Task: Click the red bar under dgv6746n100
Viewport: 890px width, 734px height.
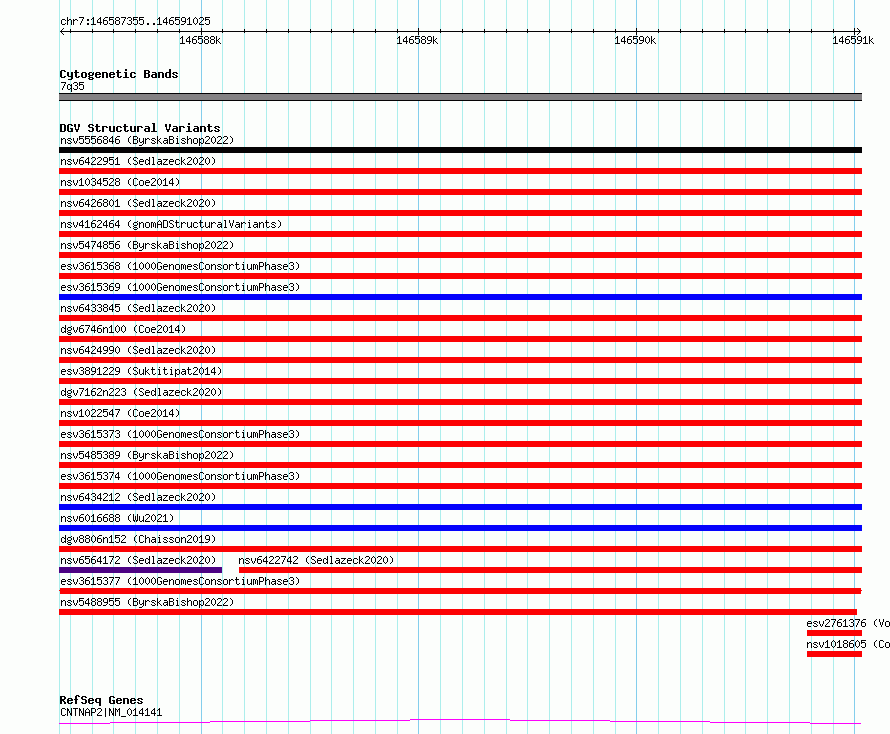Action: (460, 339)
